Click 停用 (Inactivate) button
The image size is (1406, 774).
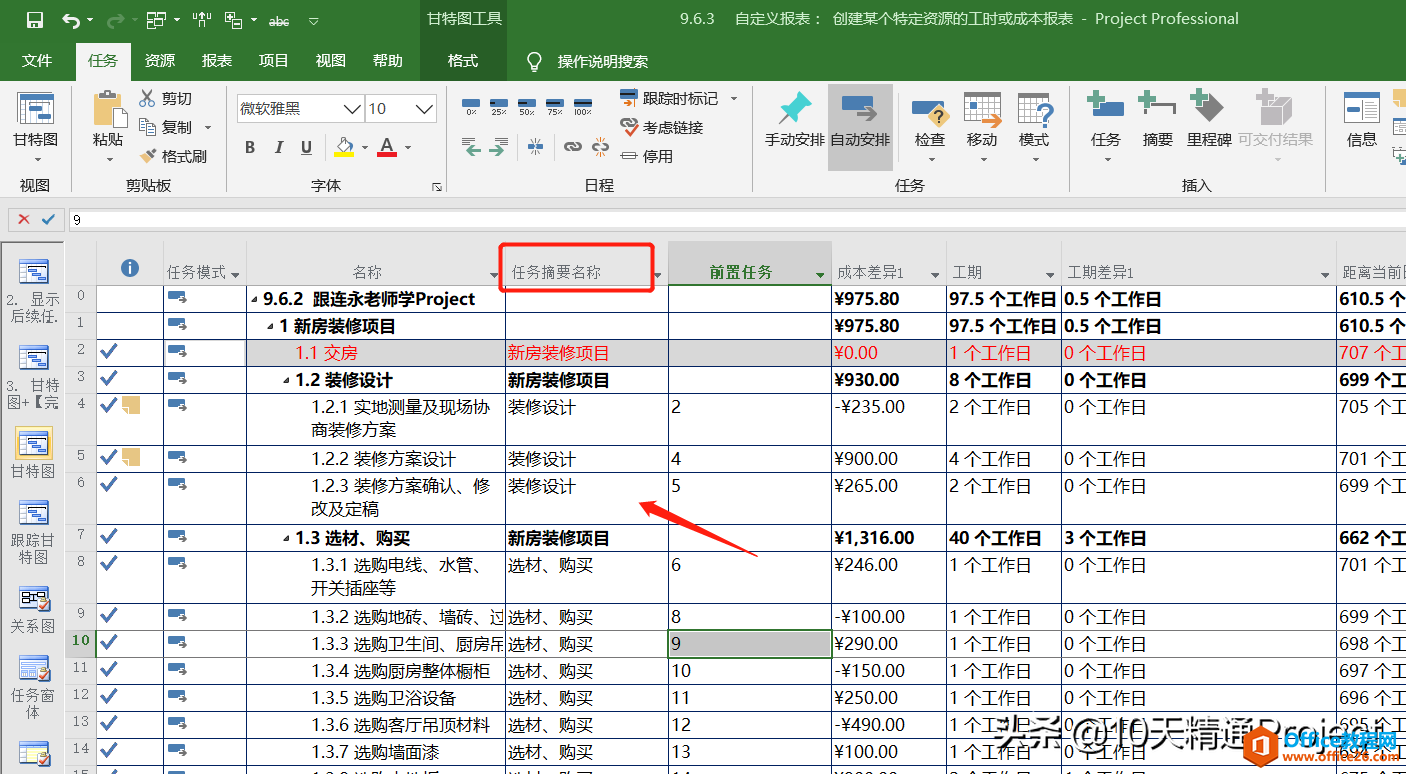(x=646, y=156)
